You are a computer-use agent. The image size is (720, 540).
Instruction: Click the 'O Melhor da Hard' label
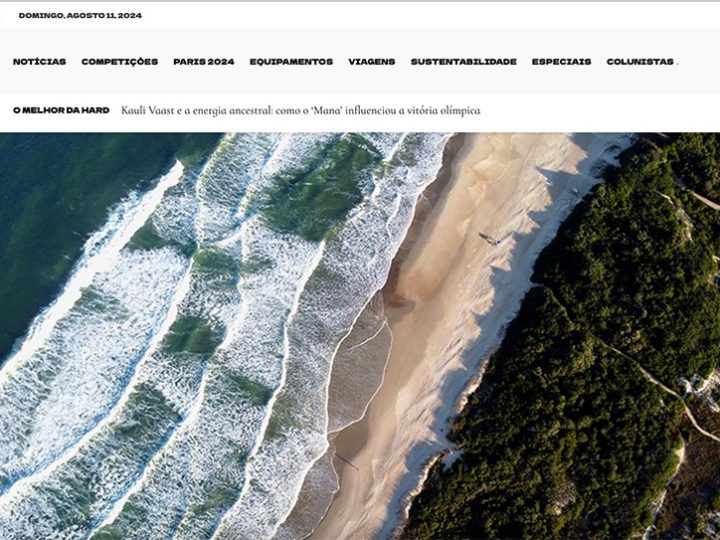click(x=61, y=110)
